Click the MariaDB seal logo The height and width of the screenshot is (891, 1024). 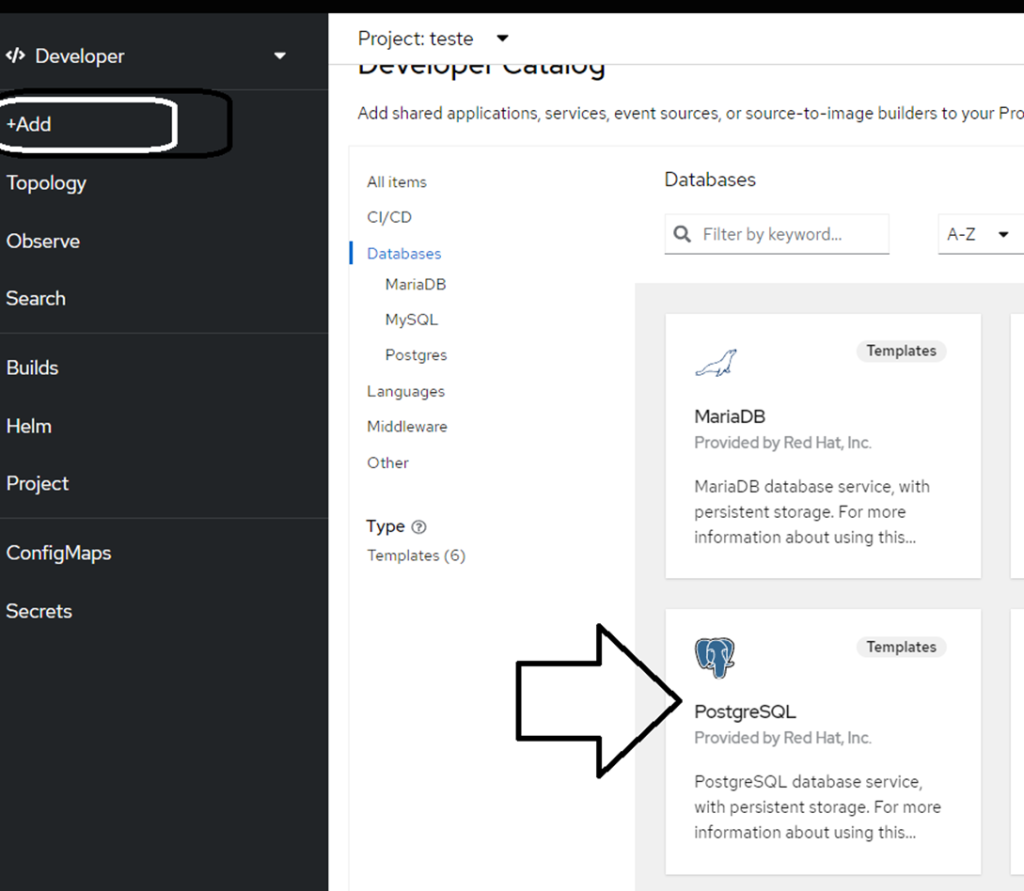tap(716, 363)
